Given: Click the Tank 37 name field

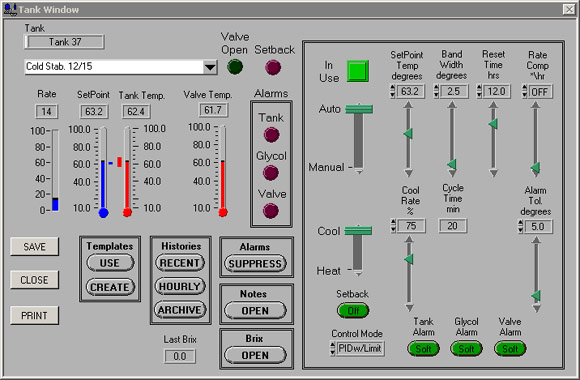Looking at the screenshot, I should [x=64, y=42].
